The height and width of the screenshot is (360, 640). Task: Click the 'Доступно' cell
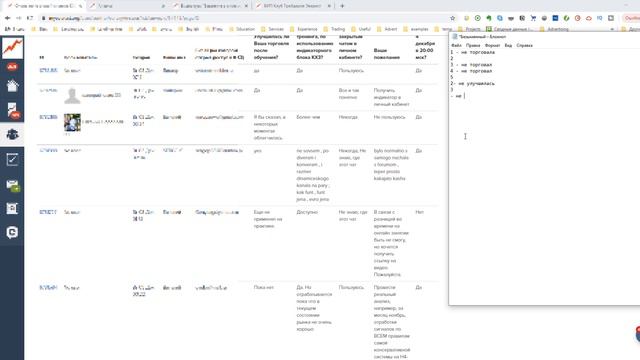tap(307, 212)
